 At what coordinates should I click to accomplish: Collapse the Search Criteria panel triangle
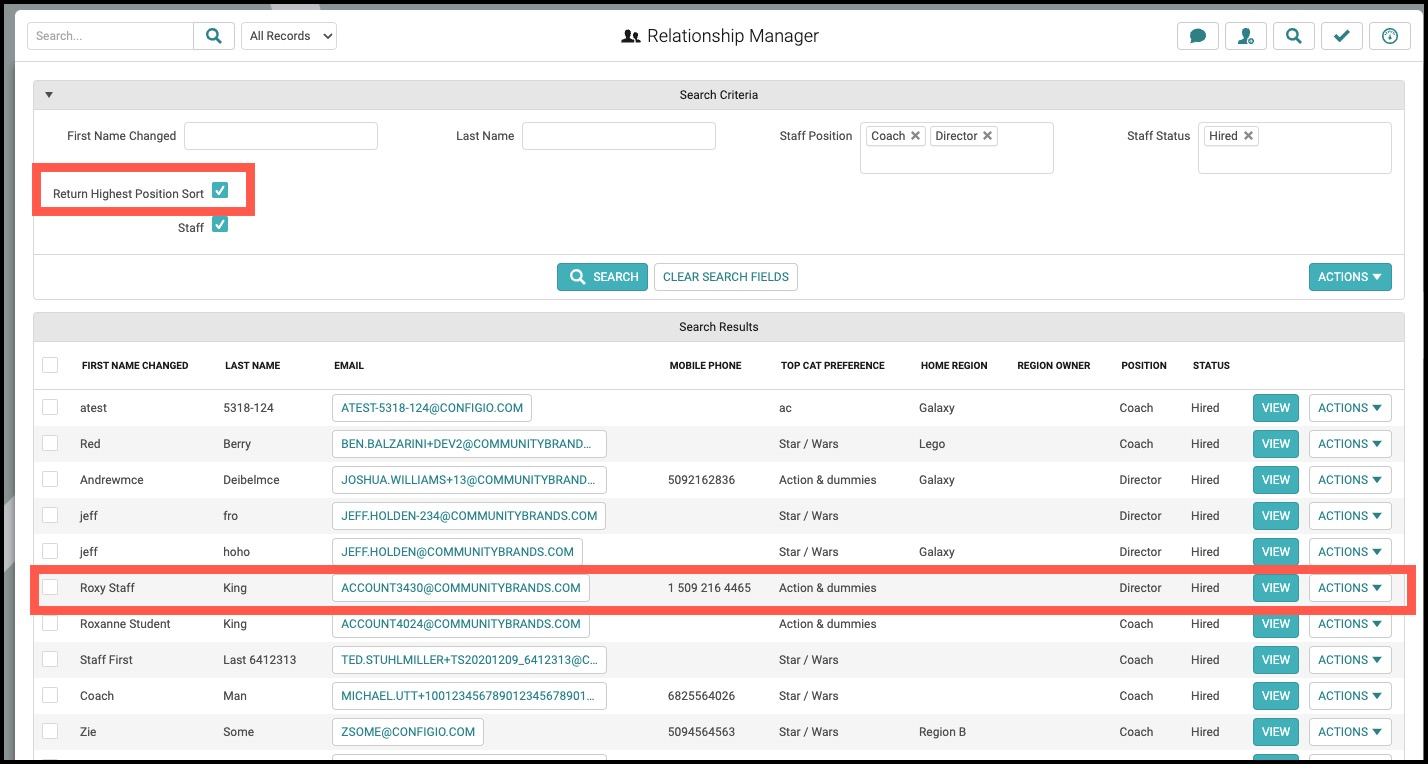tap(48, 95)
